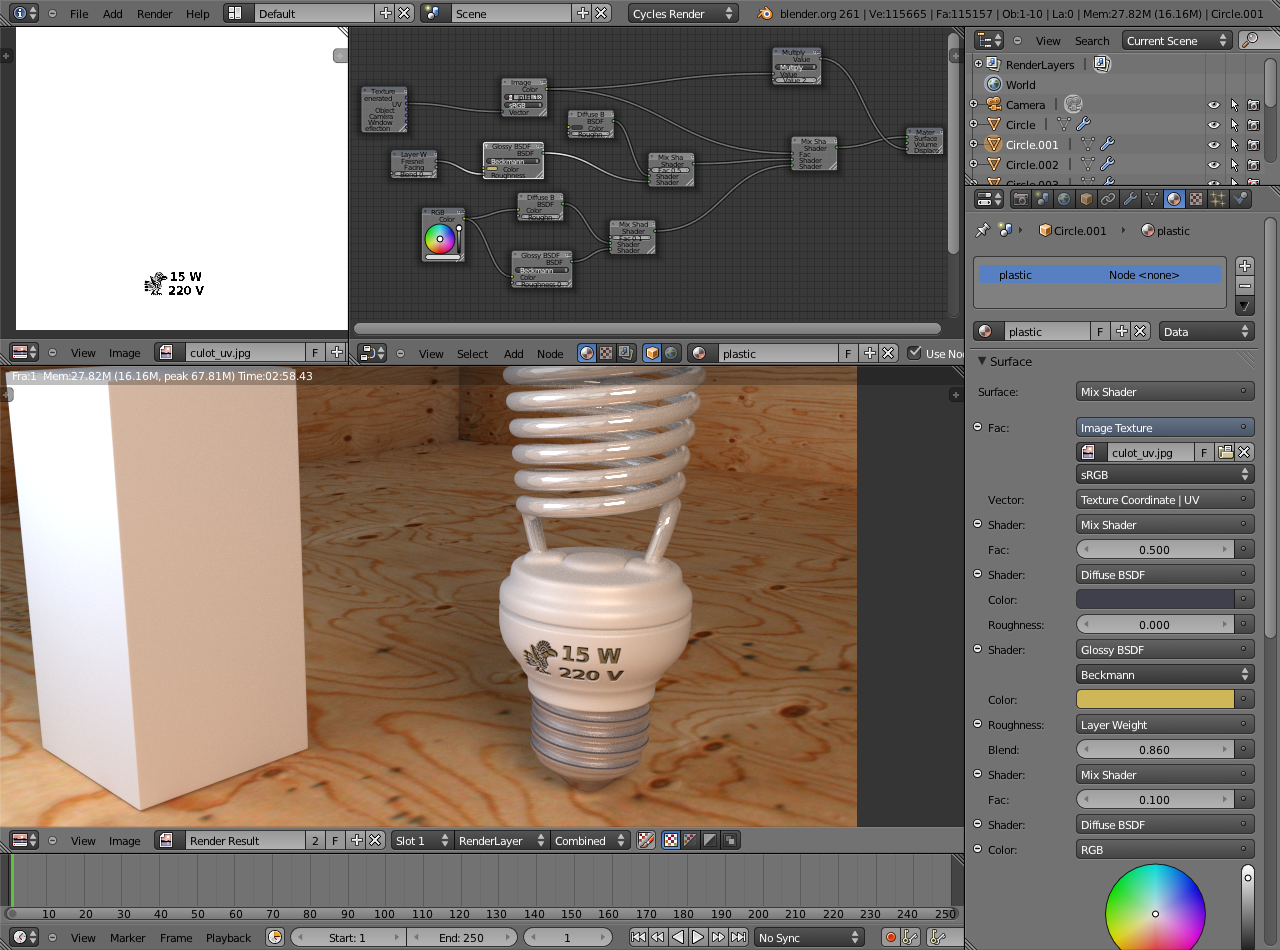Open the sRGB color space dropdown
Image resolution: width=1280 pixels, height=950 pixels.
[x=1165, y=475]
